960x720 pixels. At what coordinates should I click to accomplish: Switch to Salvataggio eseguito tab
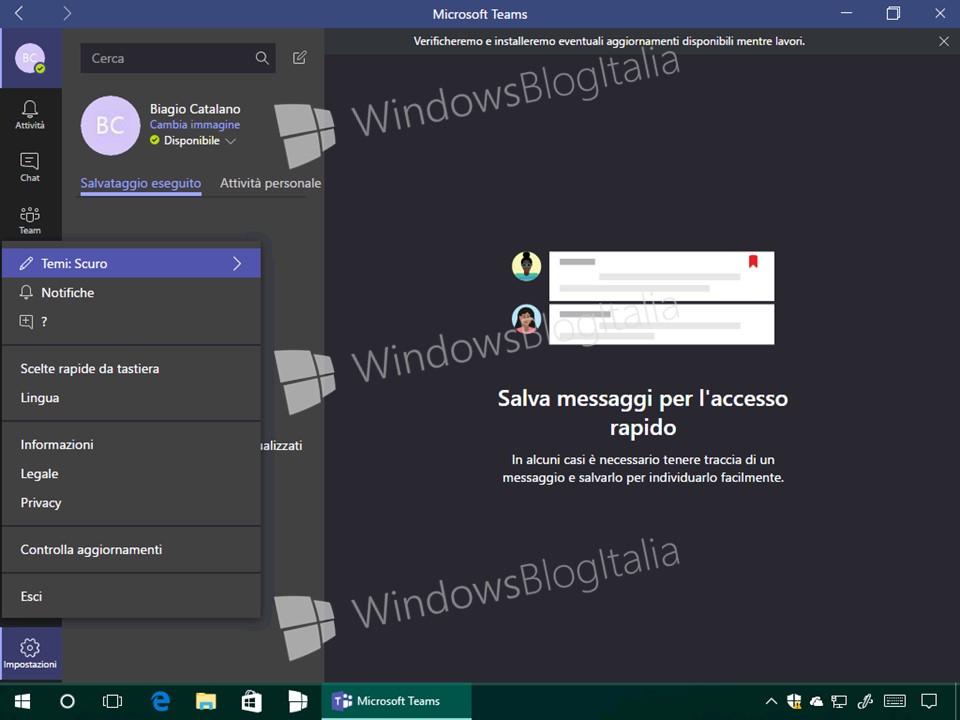click(141, 183)
